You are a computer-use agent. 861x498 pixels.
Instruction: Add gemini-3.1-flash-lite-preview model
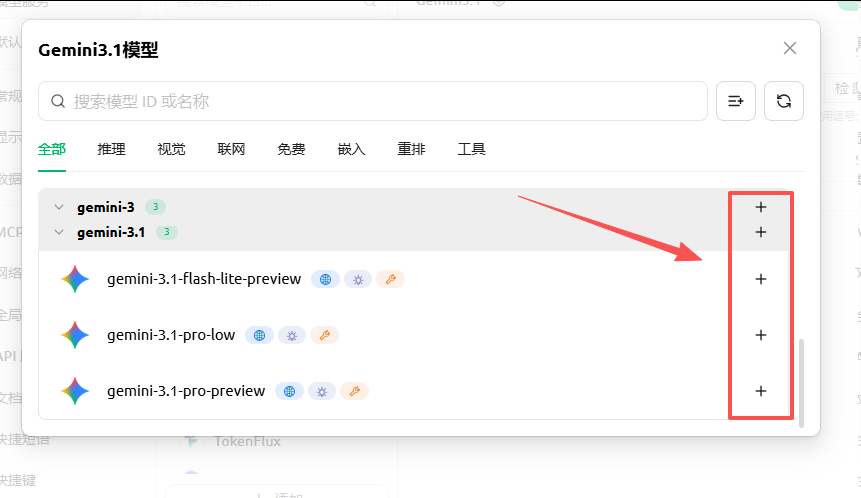tap(761, 279)
